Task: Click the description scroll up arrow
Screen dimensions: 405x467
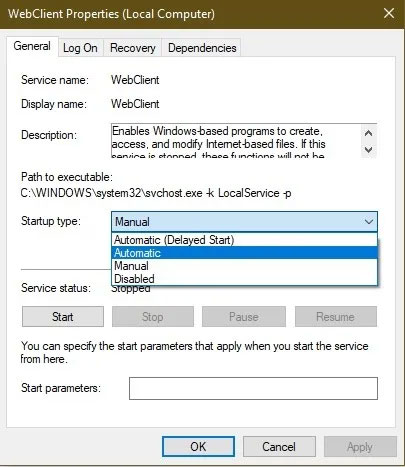Action: pyautogui.click(x=369, y=133)
